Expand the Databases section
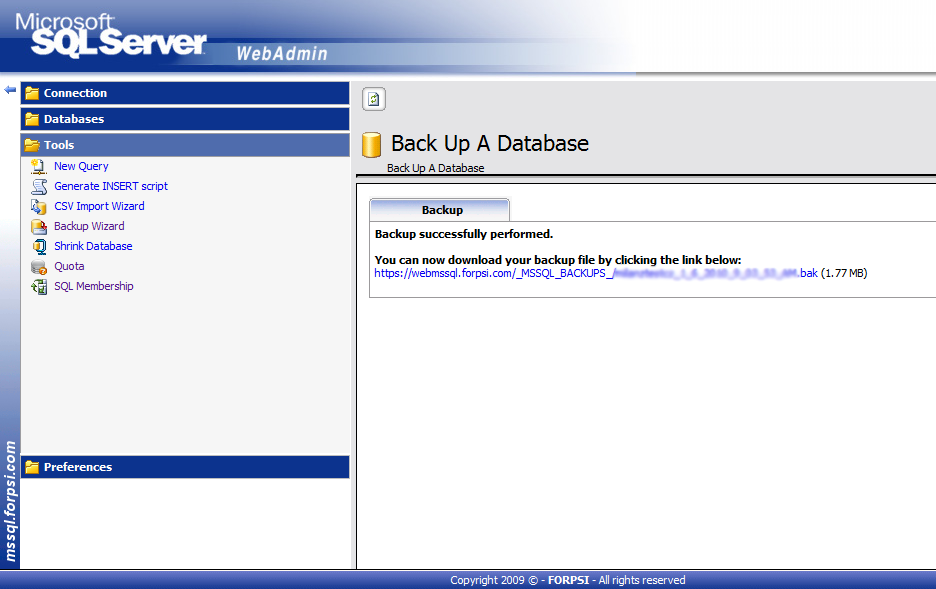 (x=185, y=119)
